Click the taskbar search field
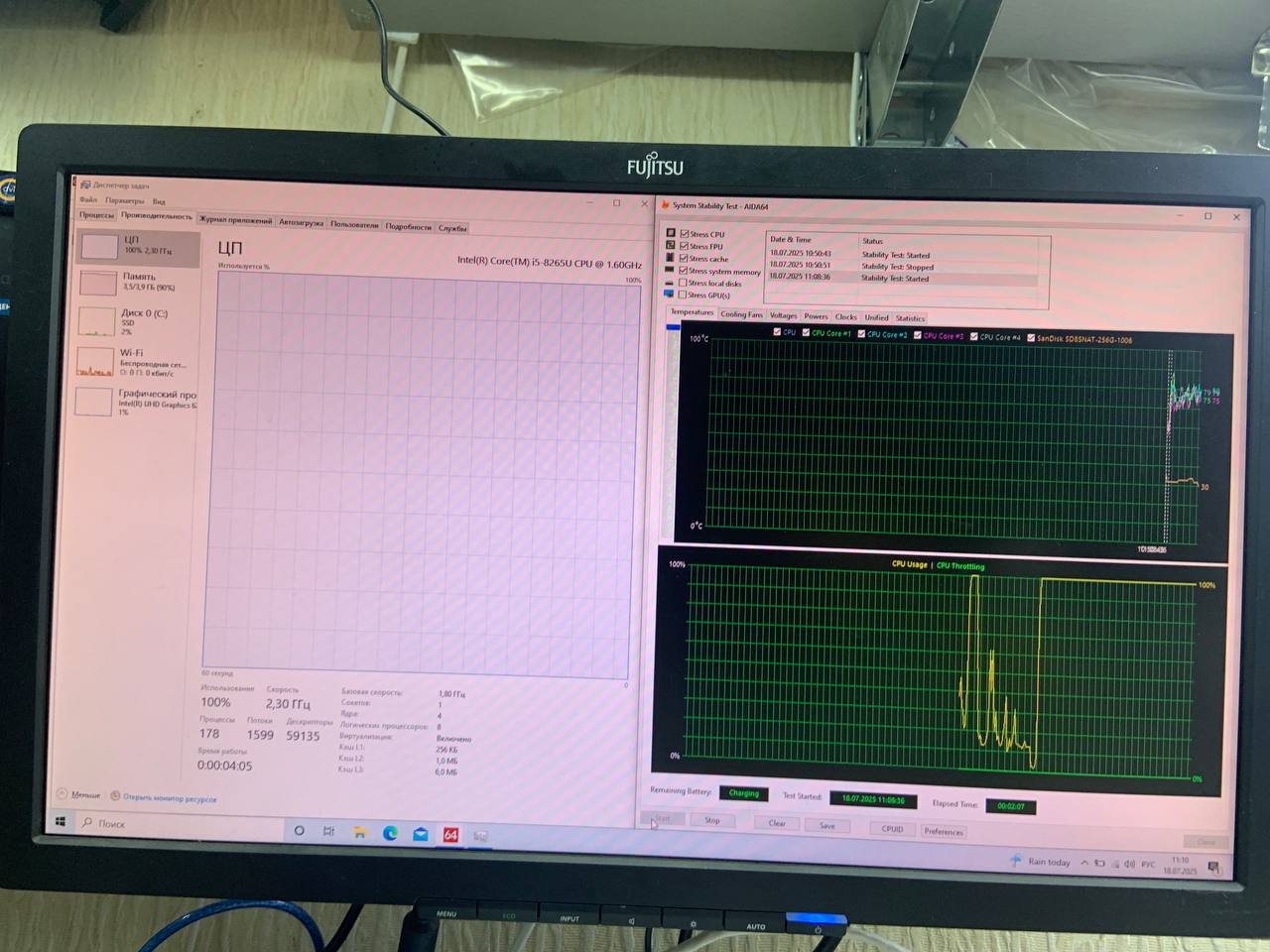1270x952 pixels. [x=179, y=823]
